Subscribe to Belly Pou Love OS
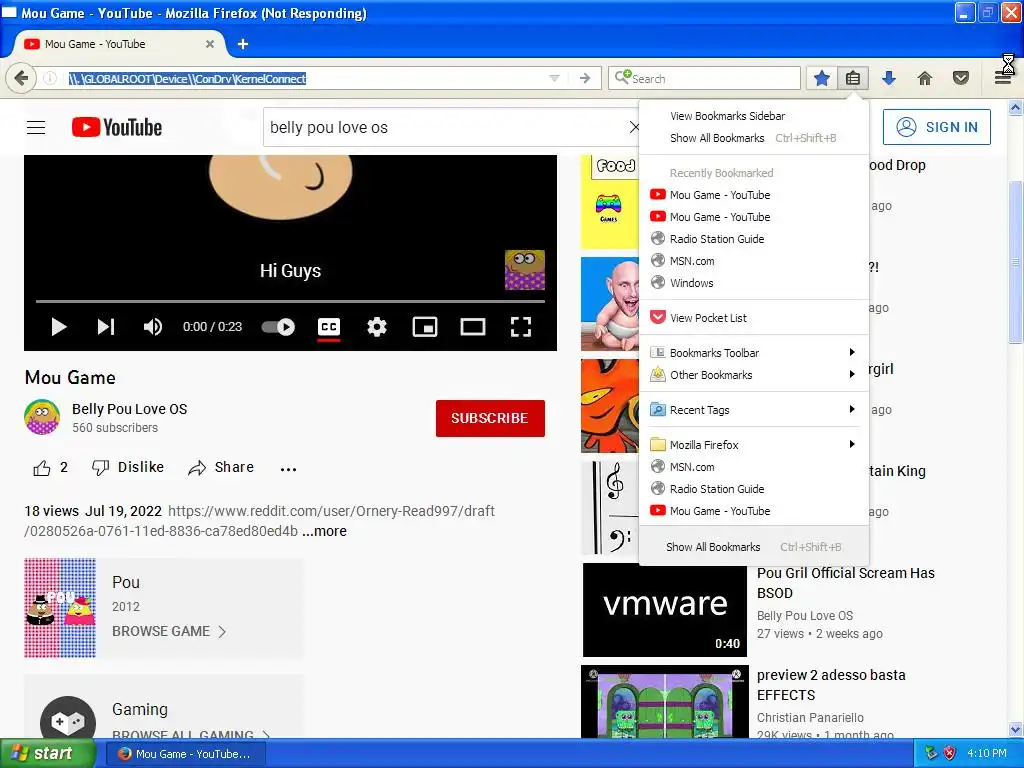1024x768 pixels. tap(490, 418)
